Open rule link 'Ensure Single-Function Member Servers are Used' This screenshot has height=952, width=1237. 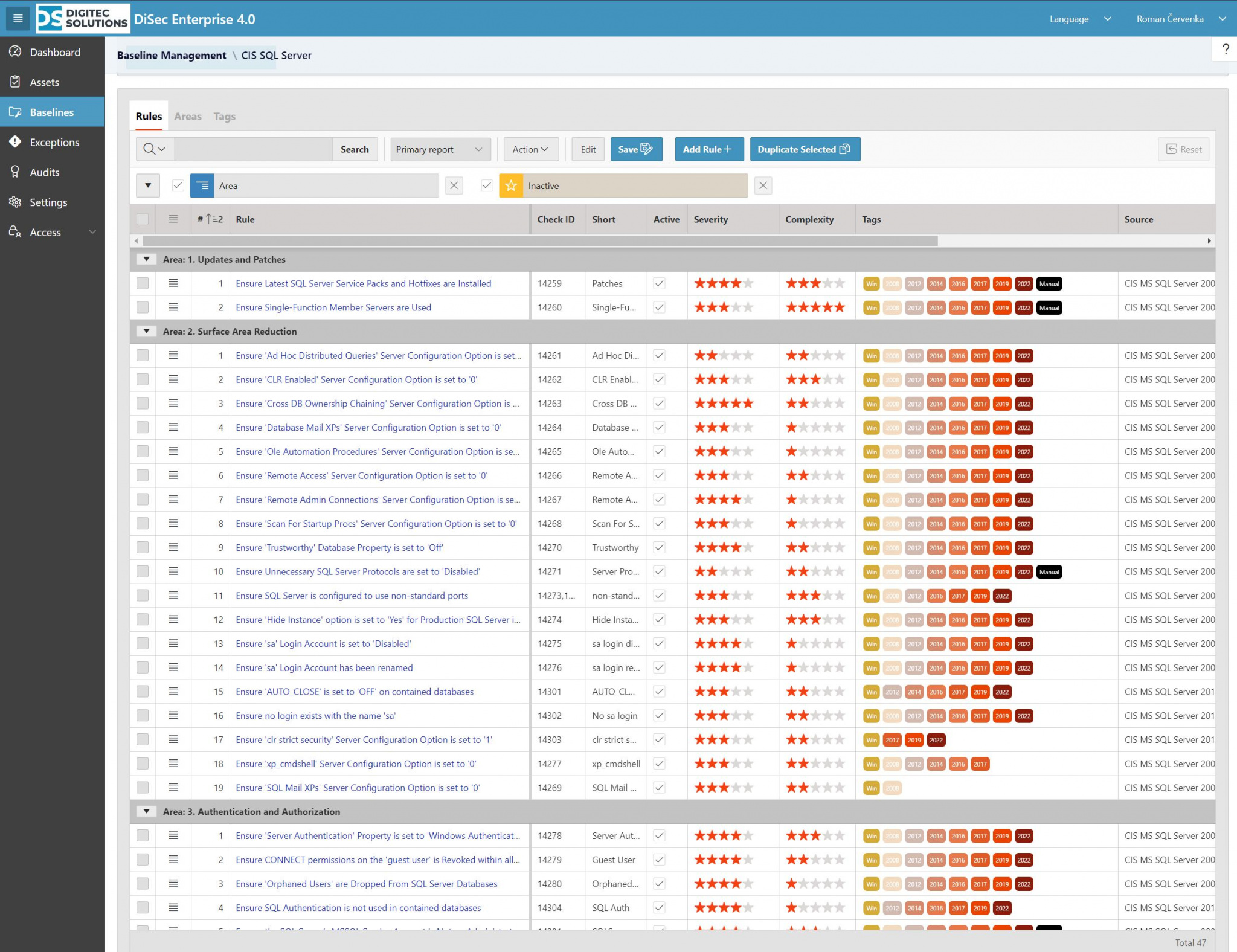pos(333,307)
